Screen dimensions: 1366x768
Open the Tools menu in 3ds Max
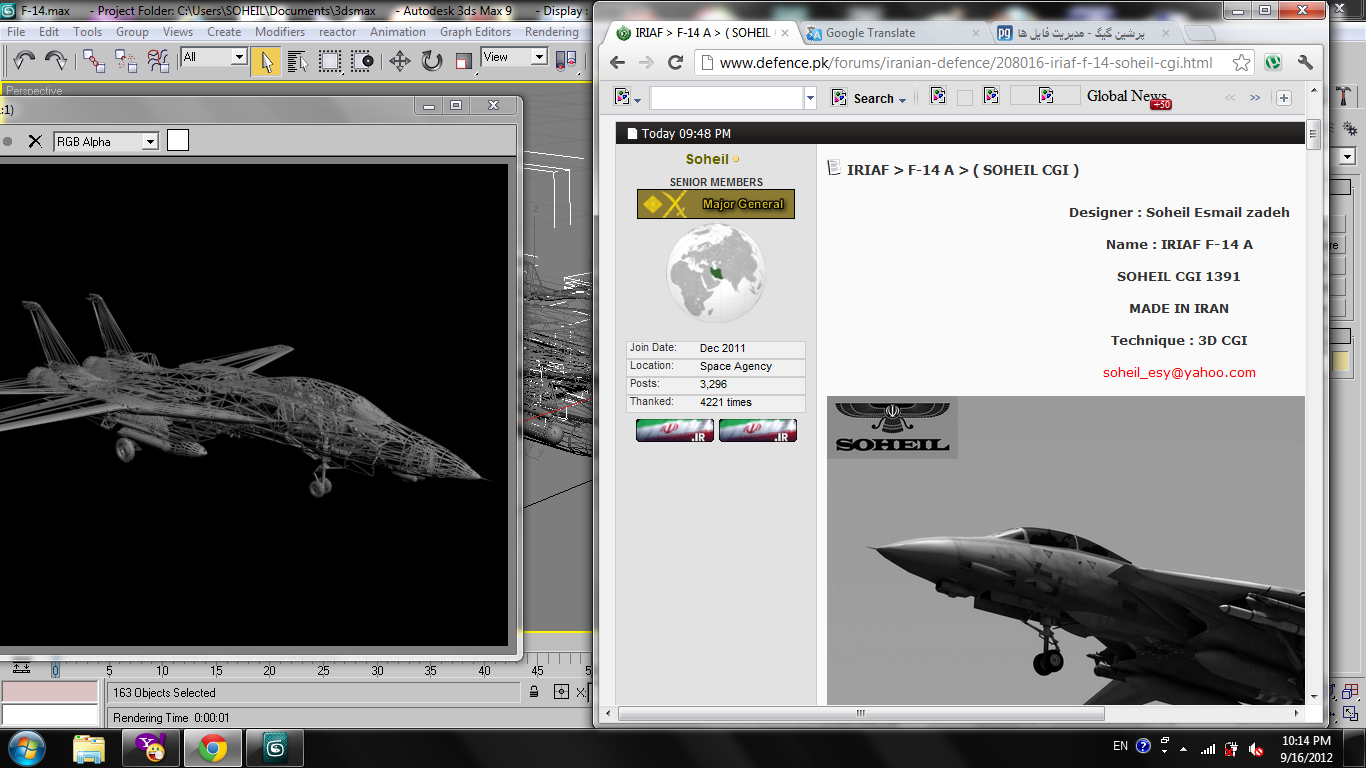(x=88, y=32)
